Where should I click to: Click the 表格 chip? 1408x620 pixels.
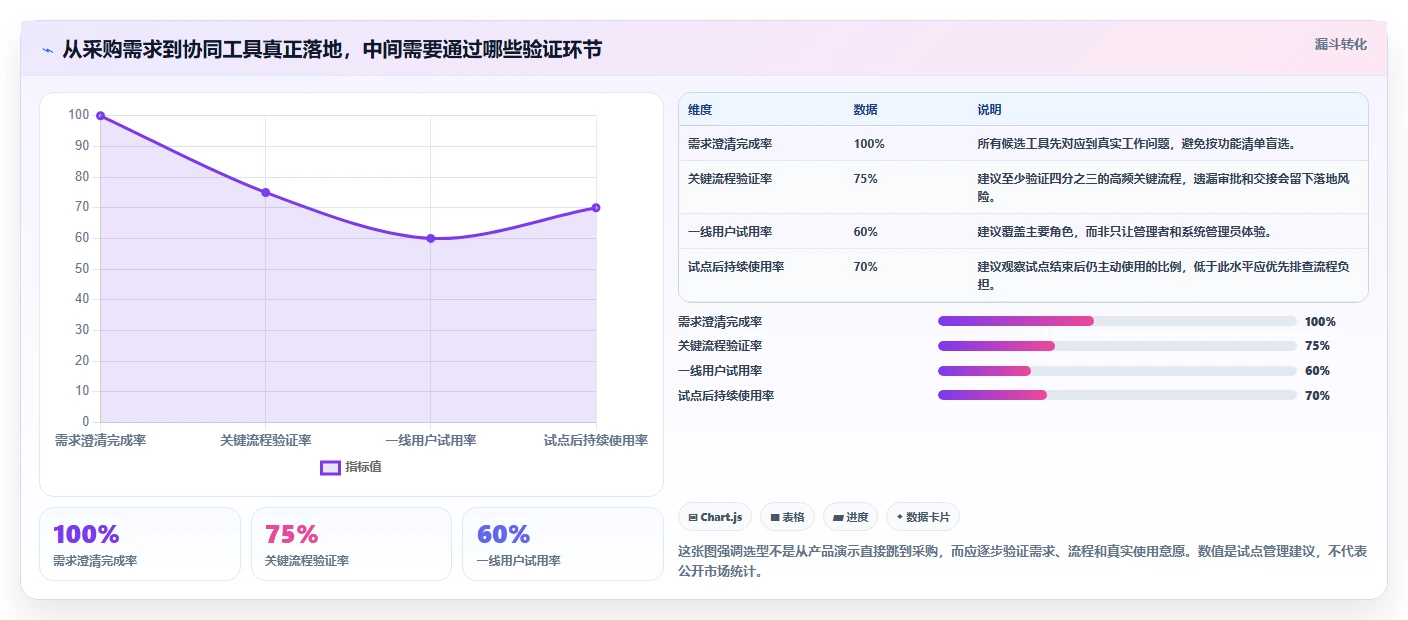point(787,517)
